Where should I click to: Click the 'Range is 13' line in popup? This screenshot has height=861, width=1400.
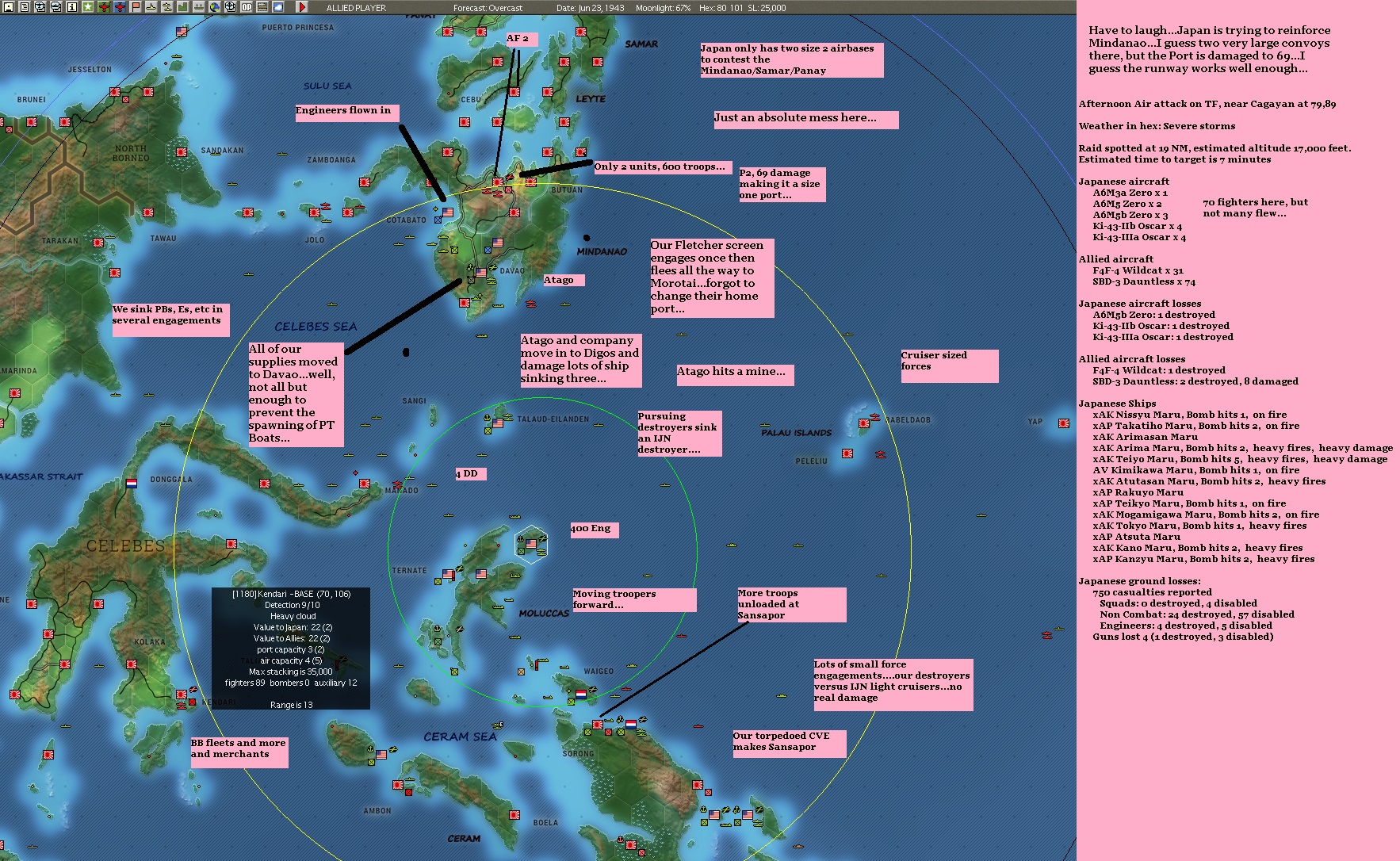tap(291, 705)
